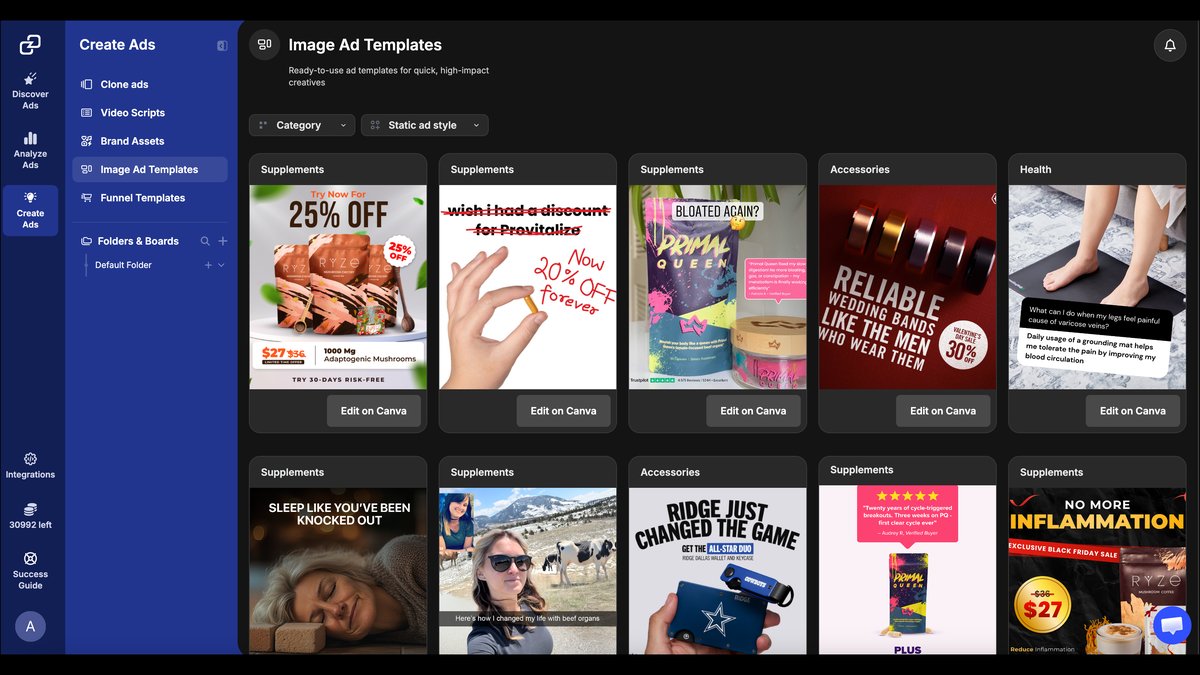
Task: Open Ridge Just Changed The Game thumbnail
Action: click(x=718, y=571)
